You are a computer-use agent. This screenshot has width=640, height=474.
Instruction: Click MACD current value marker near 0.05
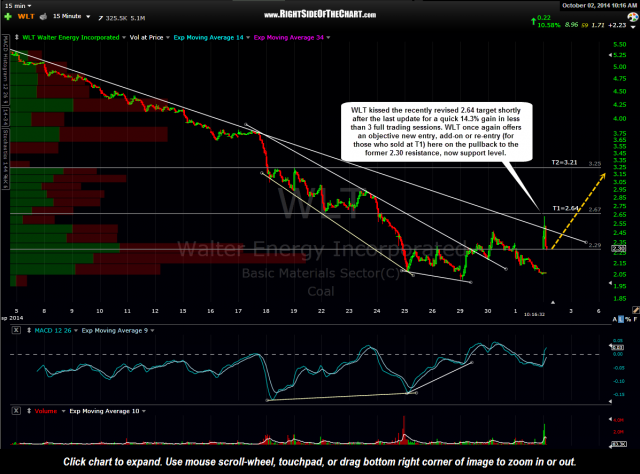point(617,347)
